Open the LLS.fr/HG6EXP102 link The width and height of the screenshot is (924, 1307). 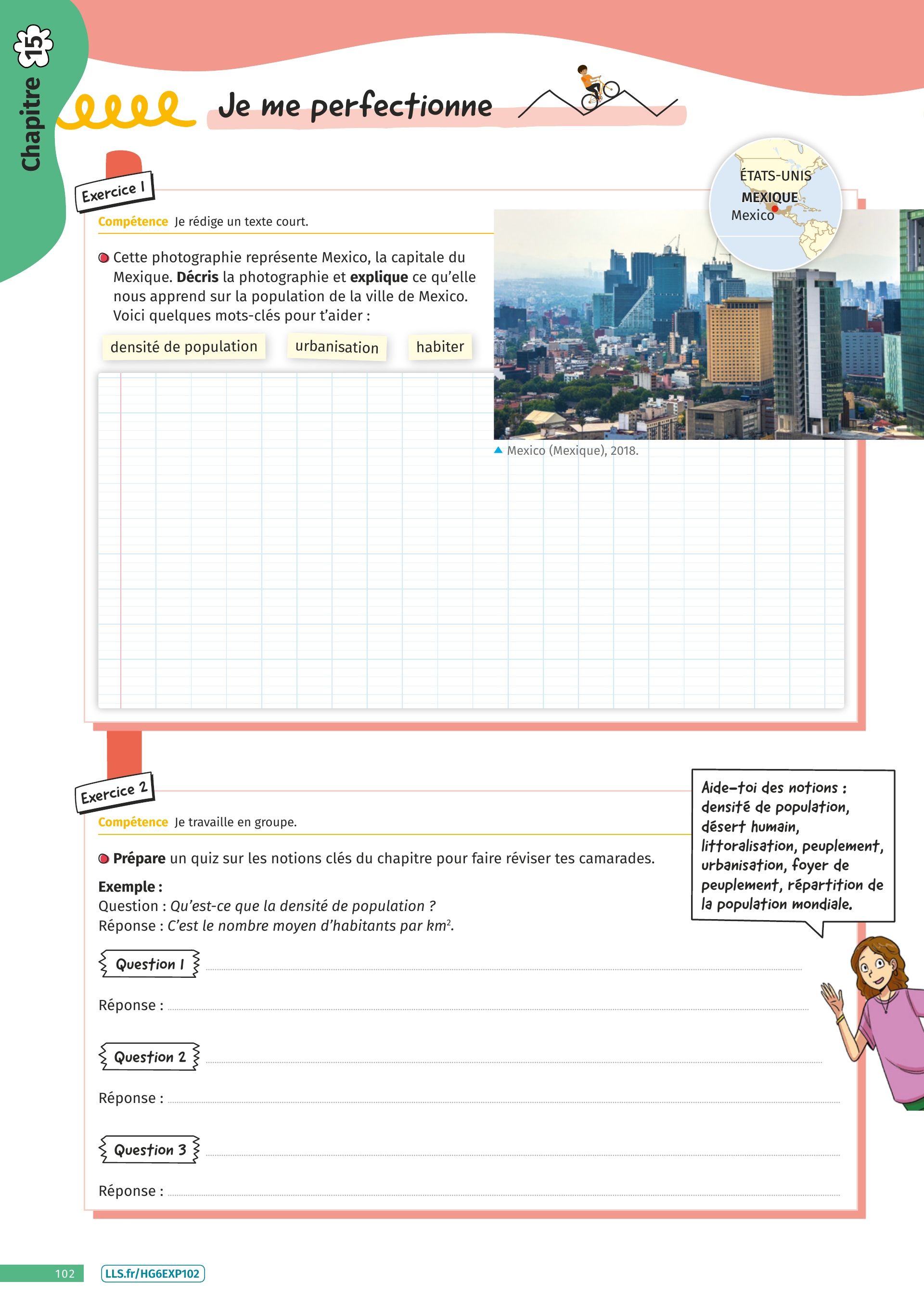(x=153, y=1273)
